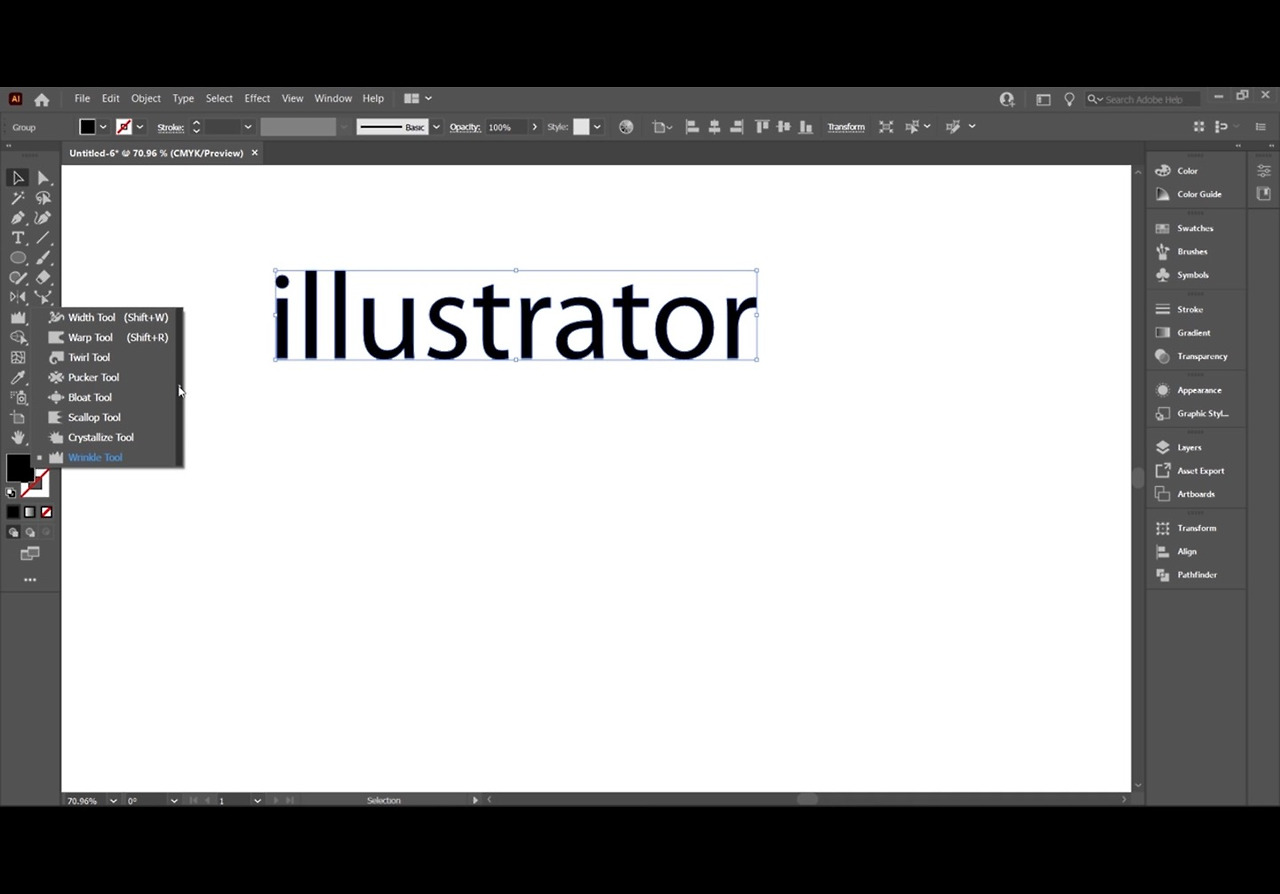The image size is (1280, 894).
Task: Click Horizontal Align Center icon
Action: click(x=714, y=127)
